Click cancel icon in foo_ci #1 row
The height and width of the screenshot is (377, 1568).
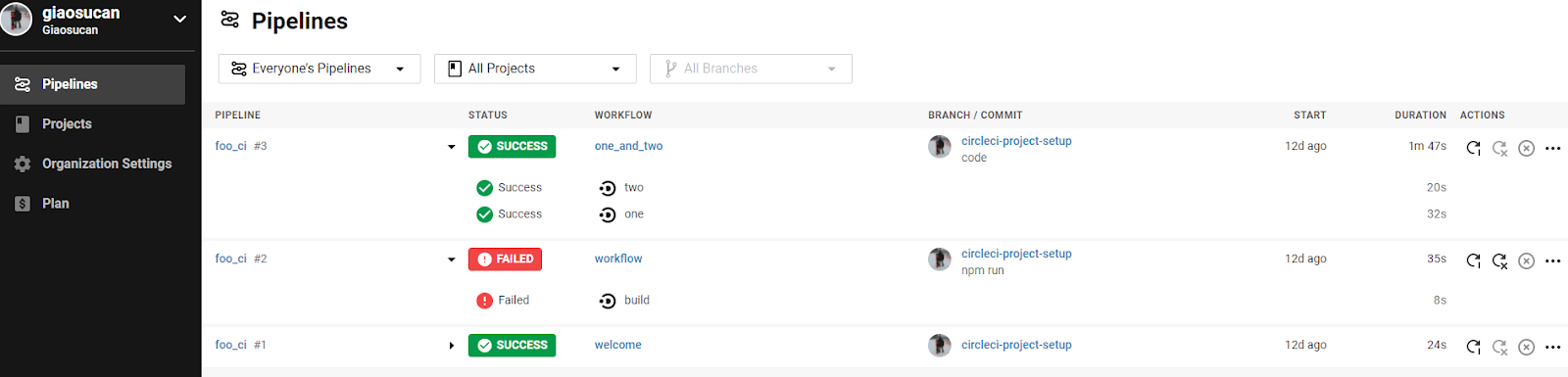coord(1526,347)
